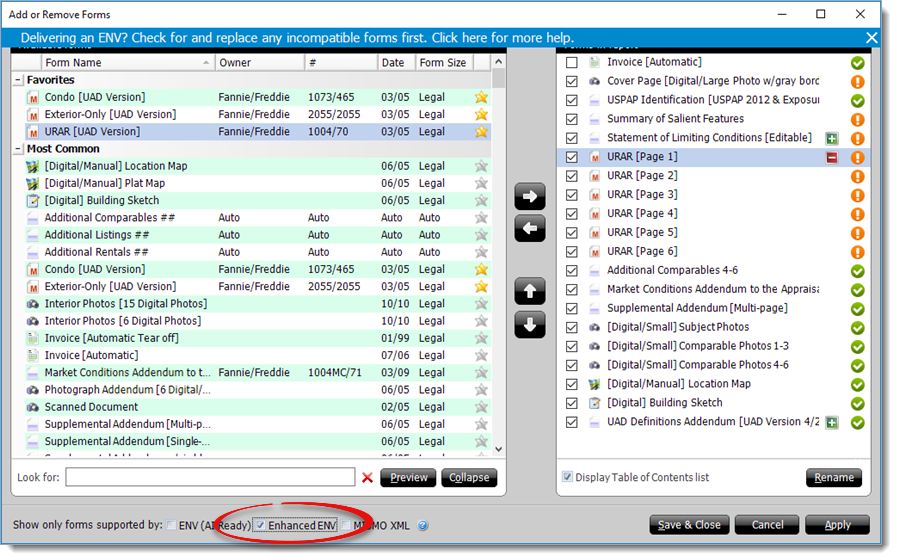Screen dimensions: 897x560
Task: Enable the MISMO XML filter checkbox
Action: point(346,525)
